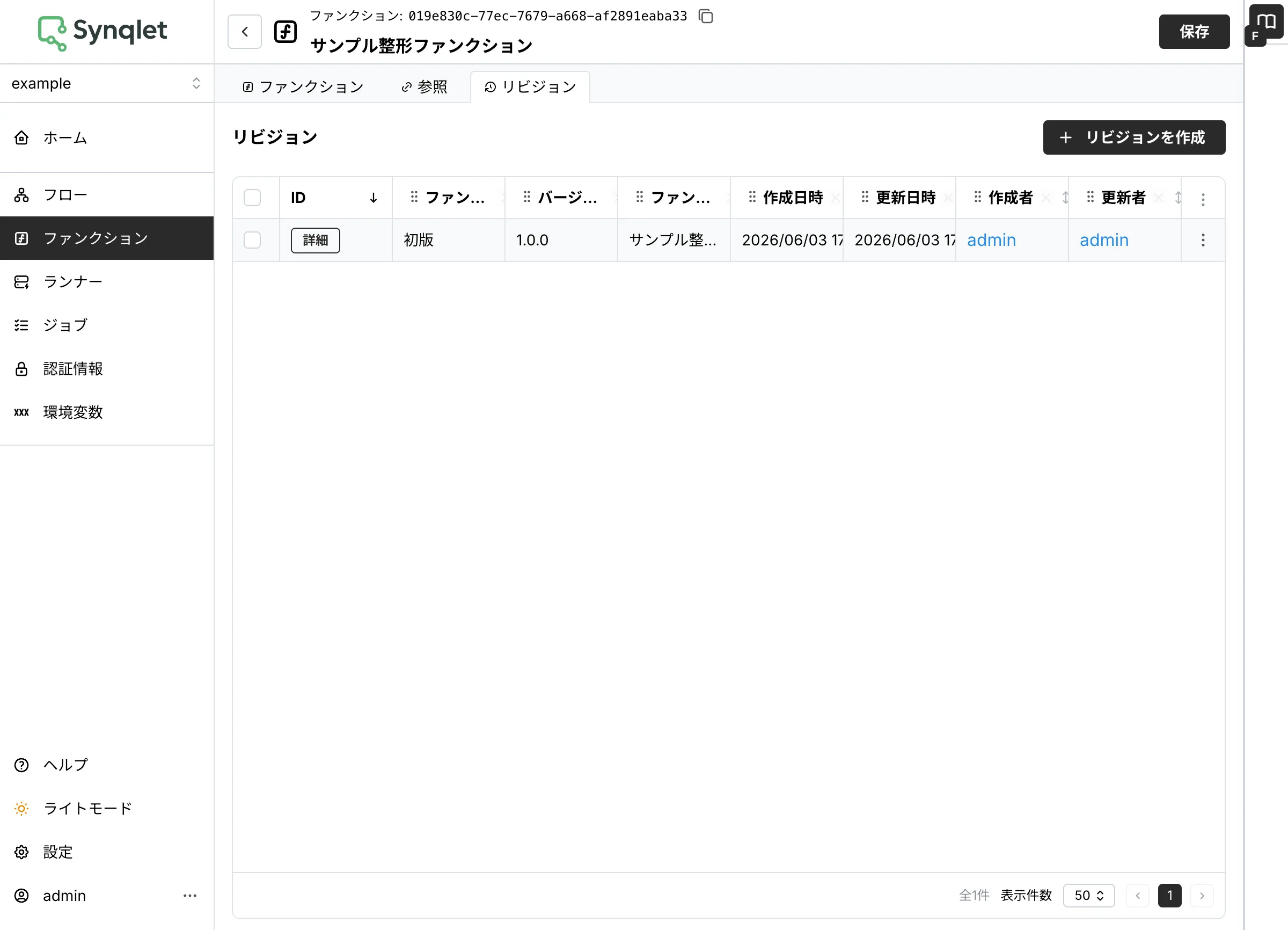1288x930 pixels.
Task: Open the admin more options ellipsis
Action: 189,895
